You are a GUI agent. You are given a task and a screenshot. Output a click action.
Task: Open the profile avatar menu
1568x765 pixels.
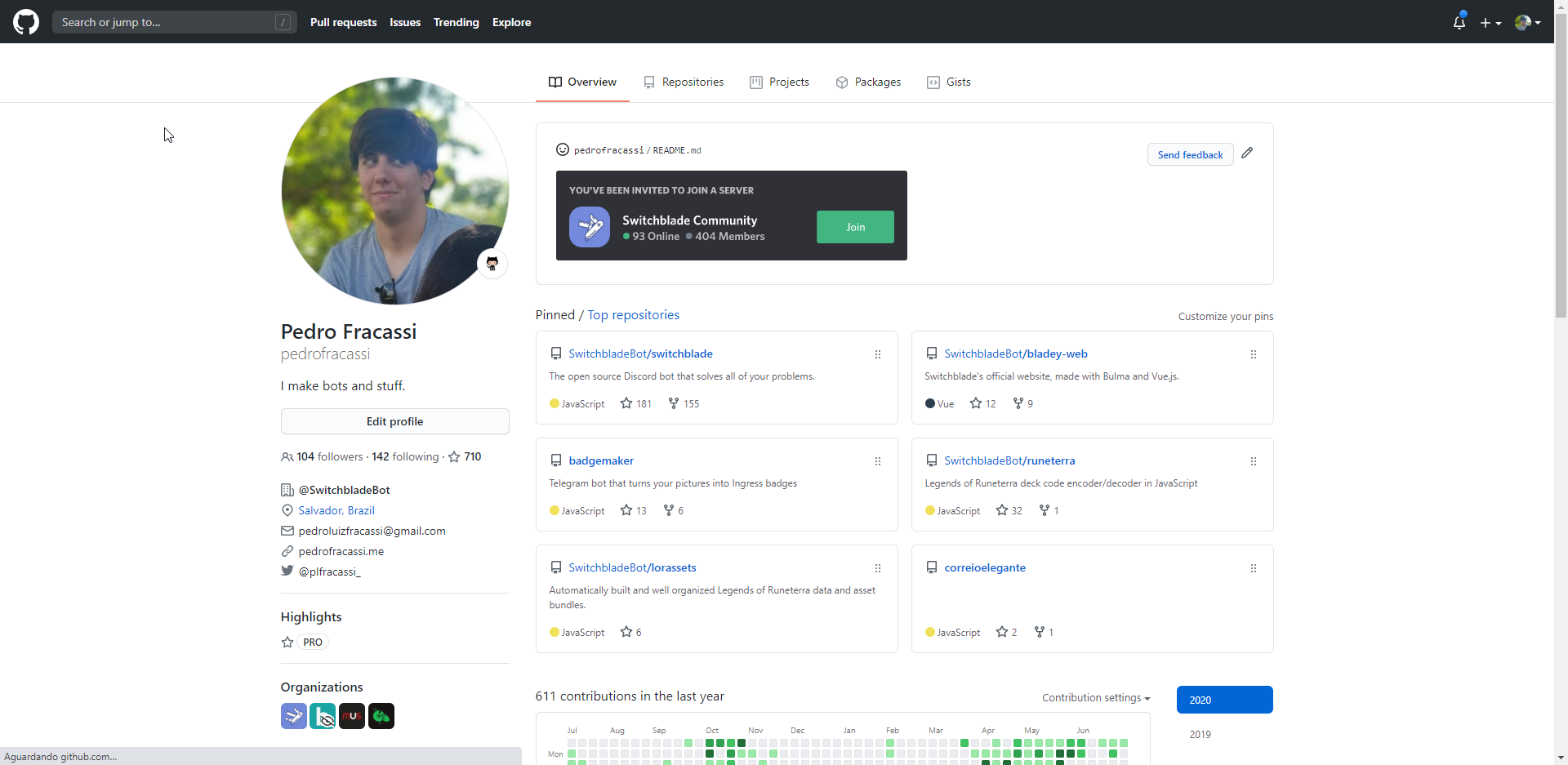coord(1526,22)
